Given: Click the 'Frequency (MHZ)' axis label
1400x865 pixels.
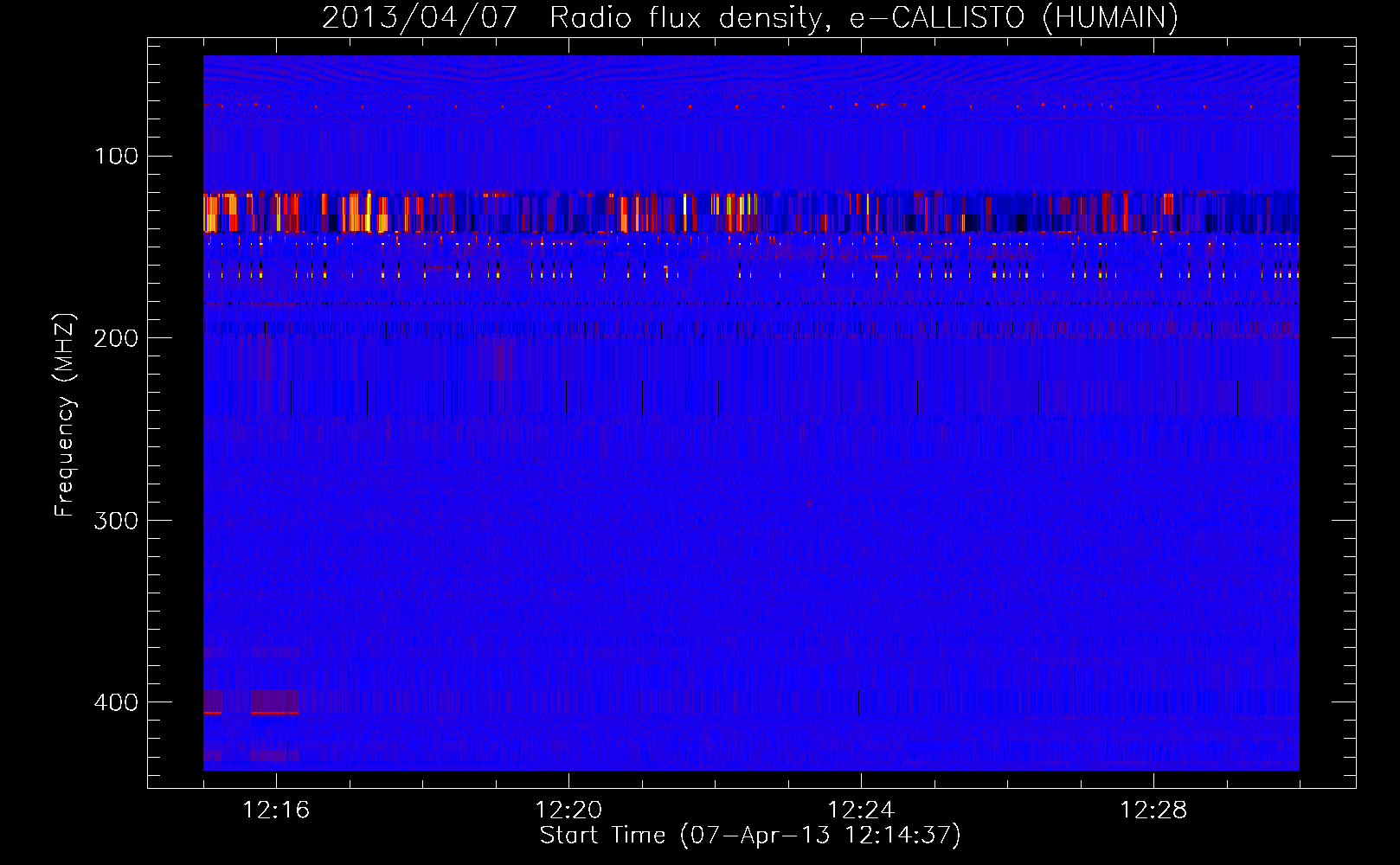Looking at the screenshot, I should coord(65,414).
